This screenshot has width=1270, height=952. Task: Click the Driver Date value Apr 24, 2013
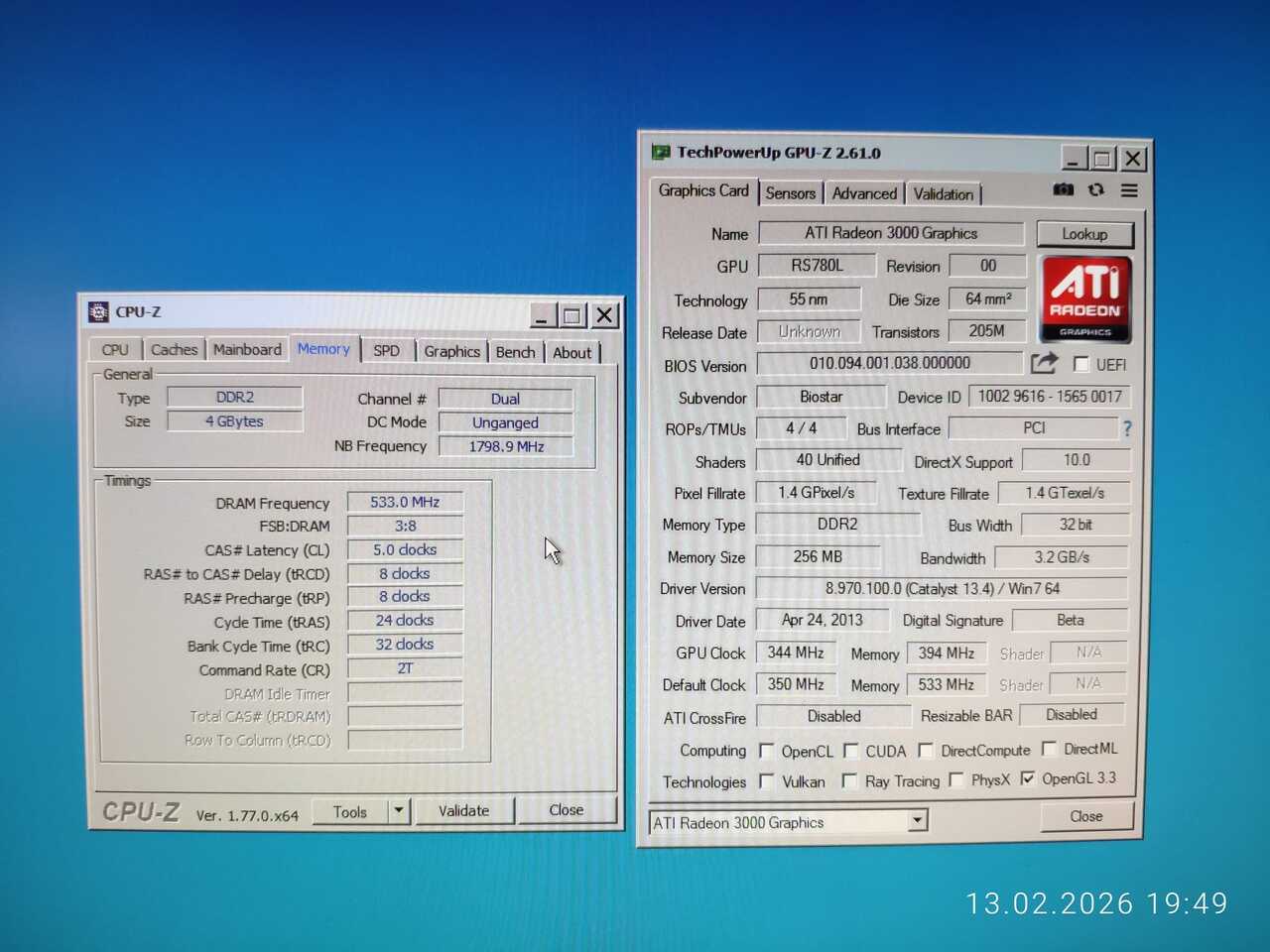(x=822, y=621)
